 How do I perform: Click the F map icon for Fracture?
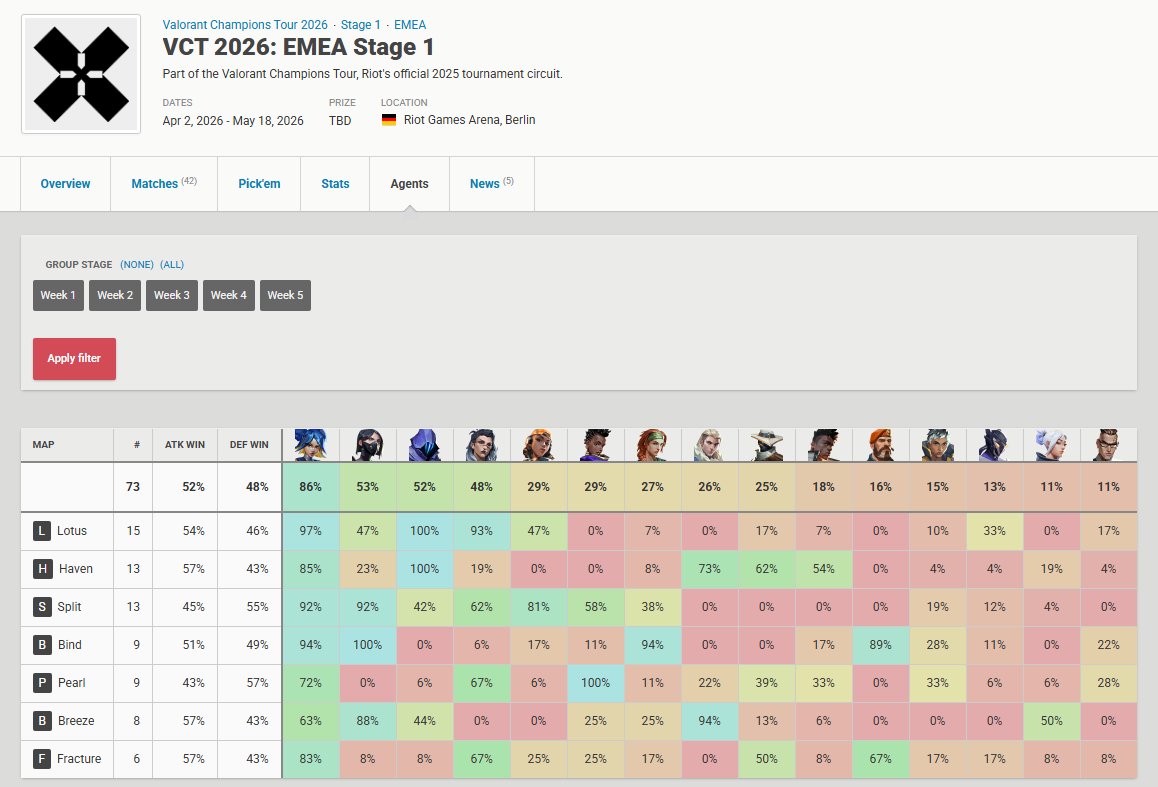coord(42,759)
